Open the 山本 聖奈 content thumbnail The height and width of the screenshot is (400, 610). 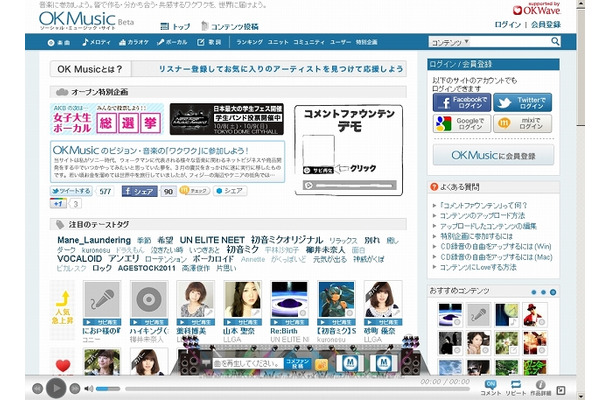242,300
